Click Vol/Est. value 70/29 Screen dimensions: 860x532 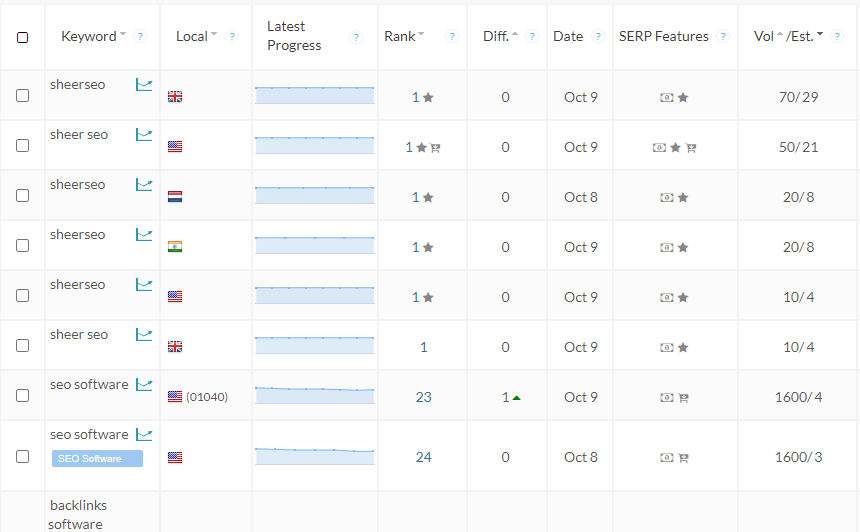pos(799,97)
